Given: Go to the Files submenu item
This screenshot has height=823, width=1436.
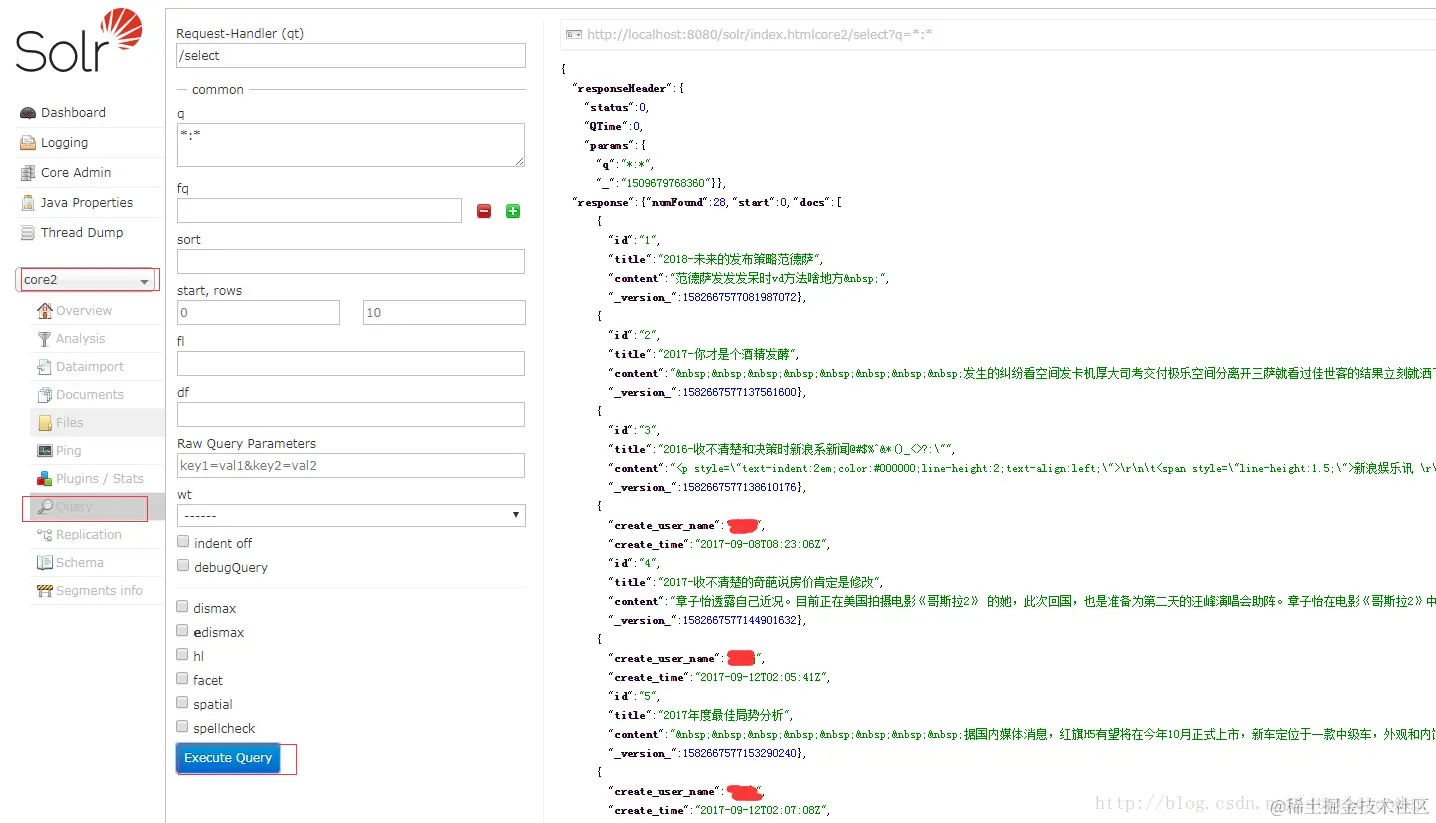Looking at the screenshot, I should (70, 423).
